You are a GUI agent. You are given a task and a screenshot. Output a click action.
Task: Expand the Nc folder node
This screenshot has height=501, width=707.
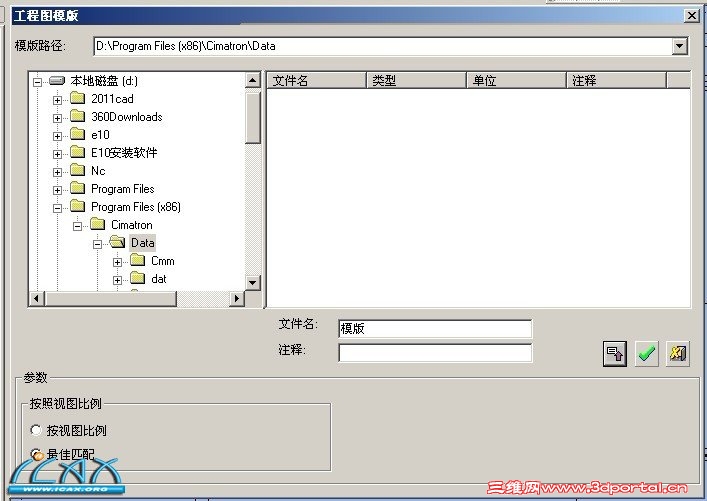pyautogui.click(x=57, y=172)
